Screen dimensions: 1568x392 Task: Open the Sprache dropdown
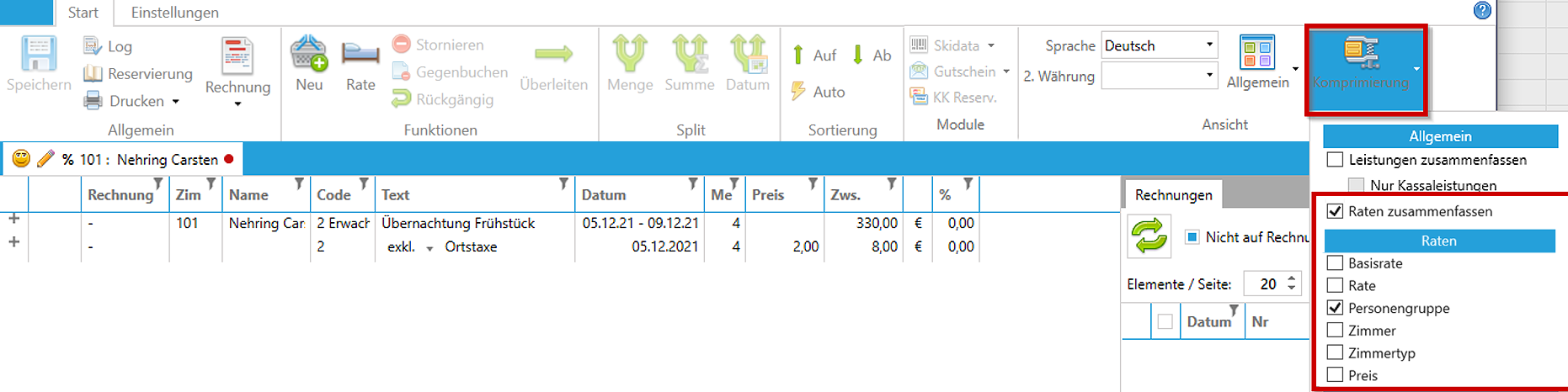[x=1209, y=45]
